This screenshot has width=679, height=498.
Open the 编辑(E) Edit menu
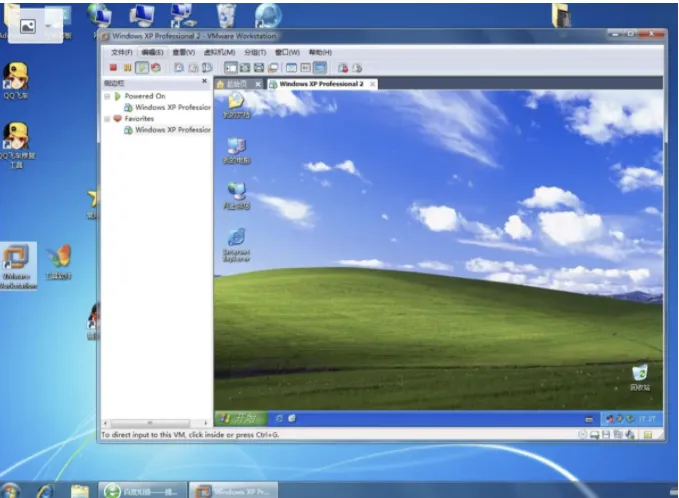[152, 52]
